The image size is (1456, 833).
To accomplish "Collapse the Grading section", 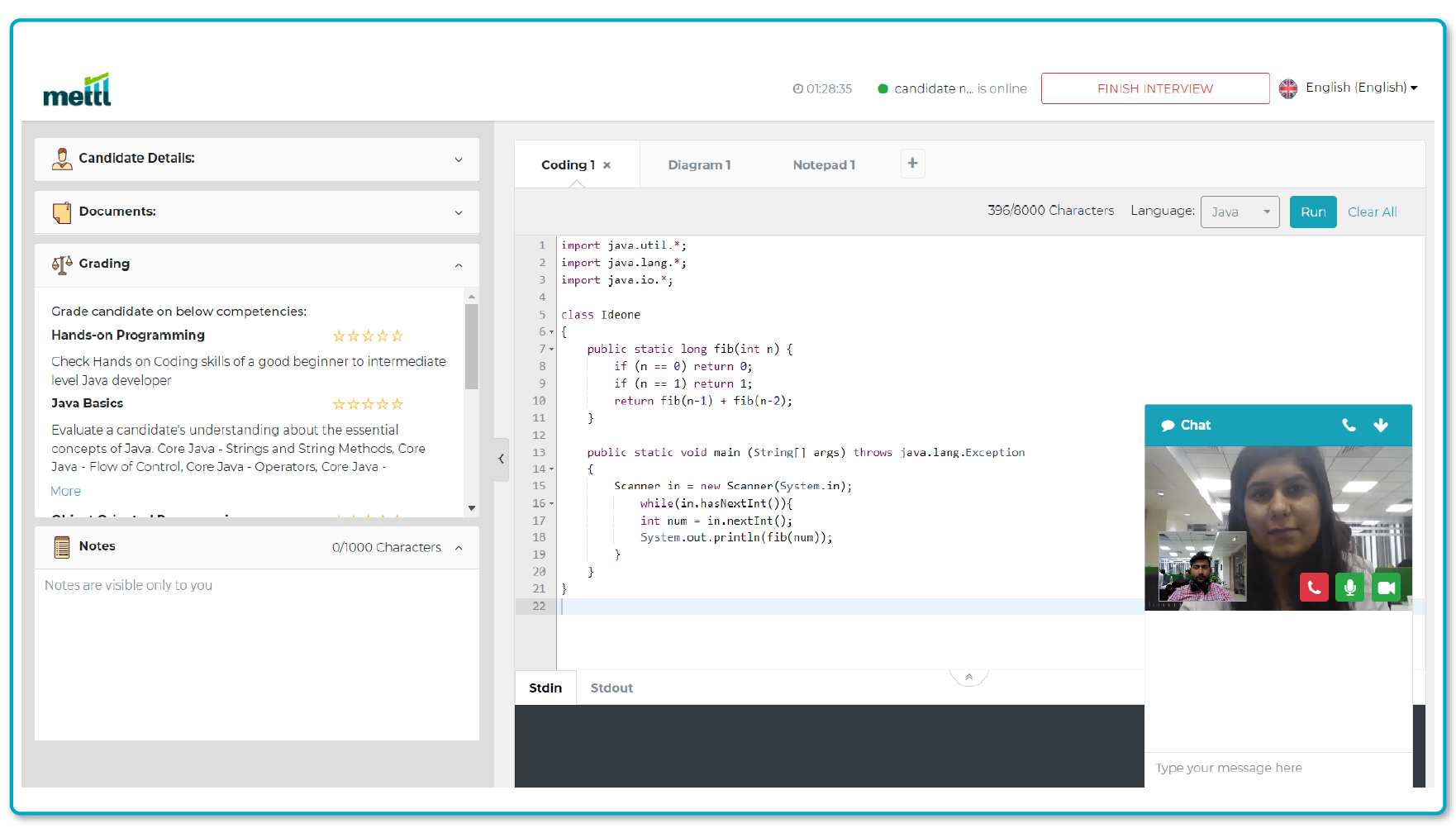I will point(459,265).
